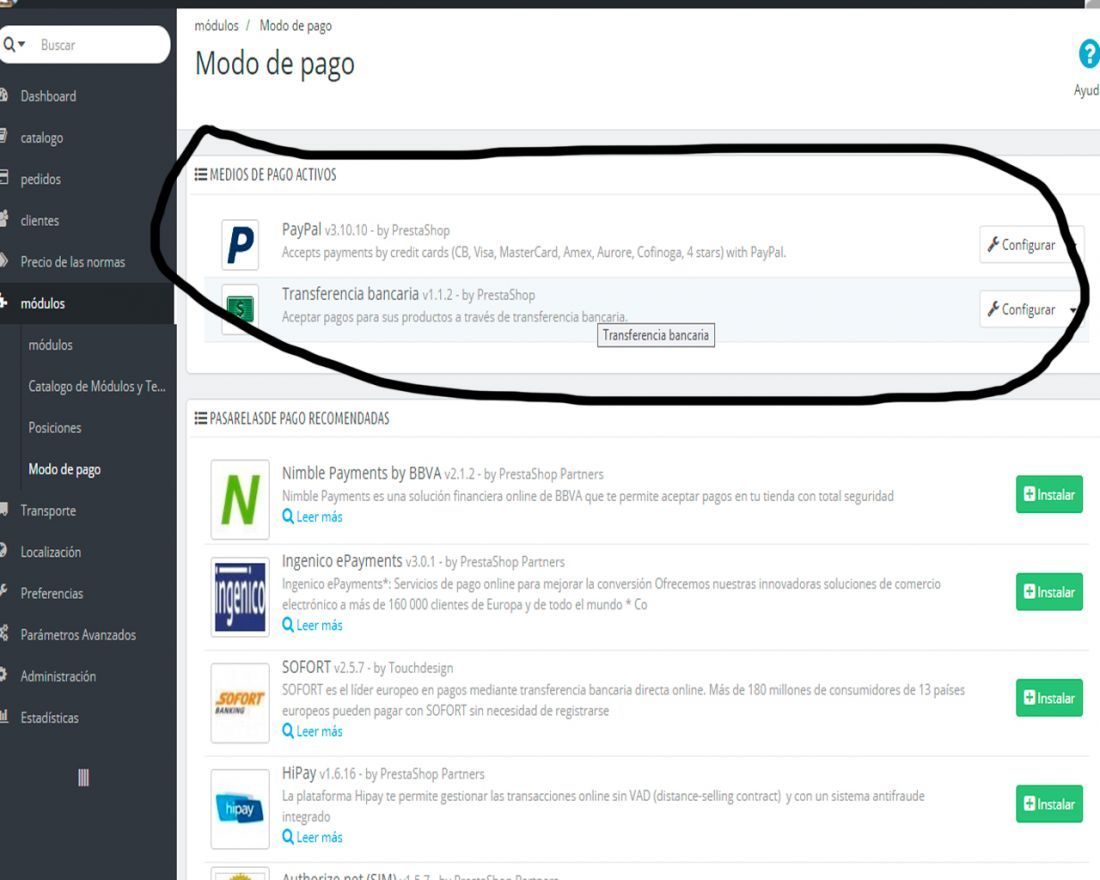Viewport: 1100px width, 880px height.
Task: Click the Ingenico ePayments logo
Action: [240, 597]
